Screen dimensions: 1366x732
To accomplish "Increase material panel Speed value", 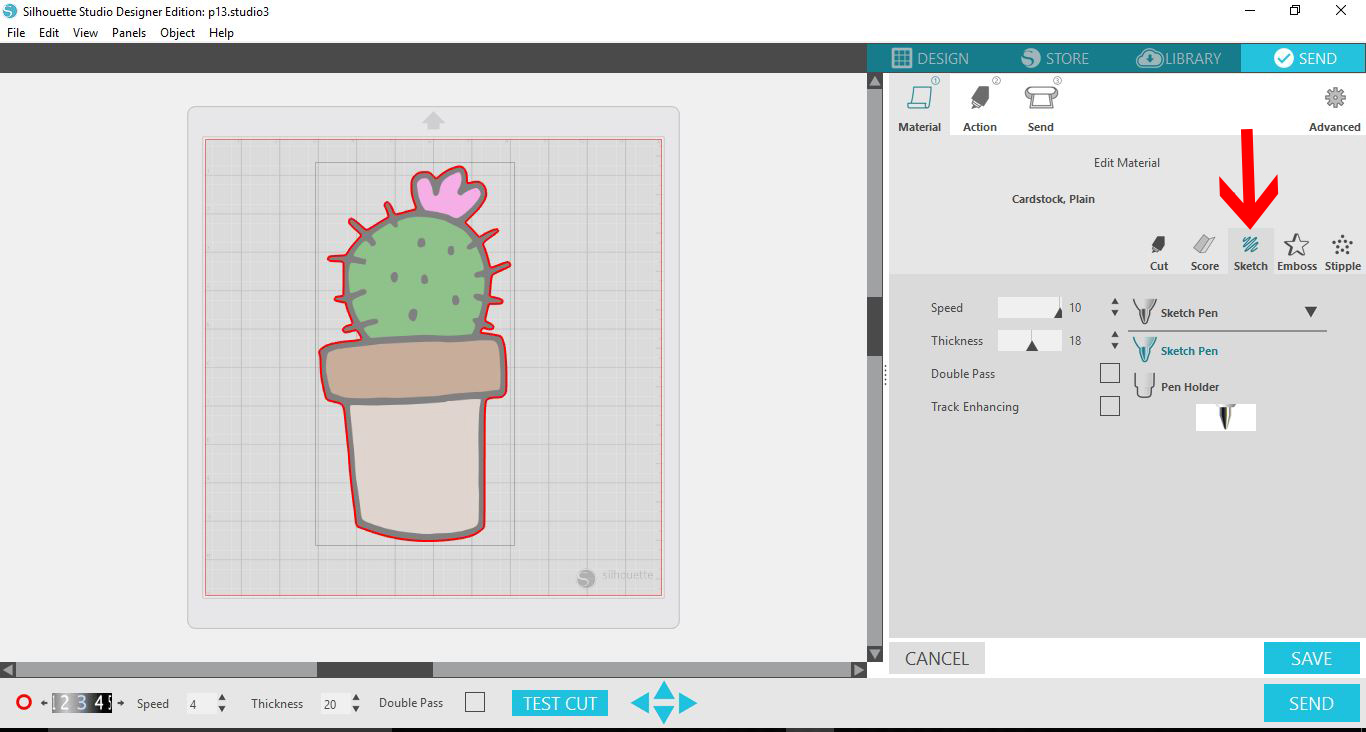I will tap(1115, 302).
